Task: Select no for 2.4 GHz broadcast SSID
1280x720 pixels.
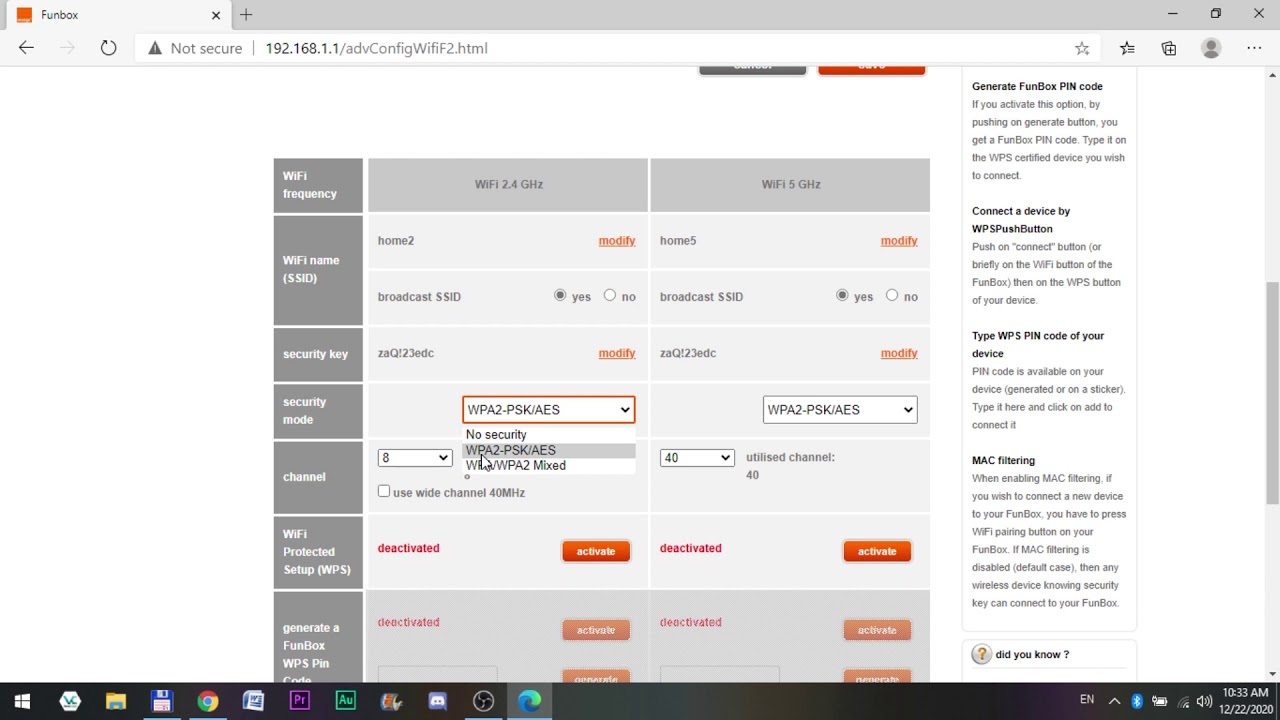Action: tap(610, 296)
